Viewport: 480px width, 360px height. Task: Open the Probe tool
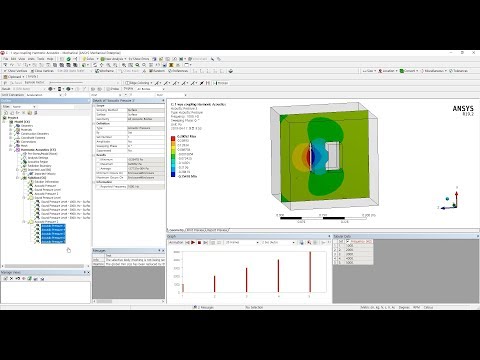(113, 89)
